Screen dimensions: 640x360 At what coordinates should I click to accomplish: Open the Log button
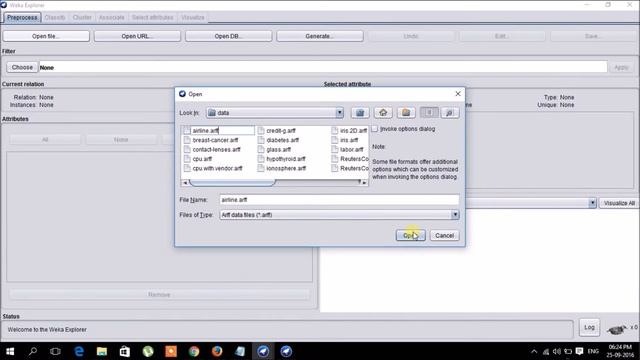(589, 327)
